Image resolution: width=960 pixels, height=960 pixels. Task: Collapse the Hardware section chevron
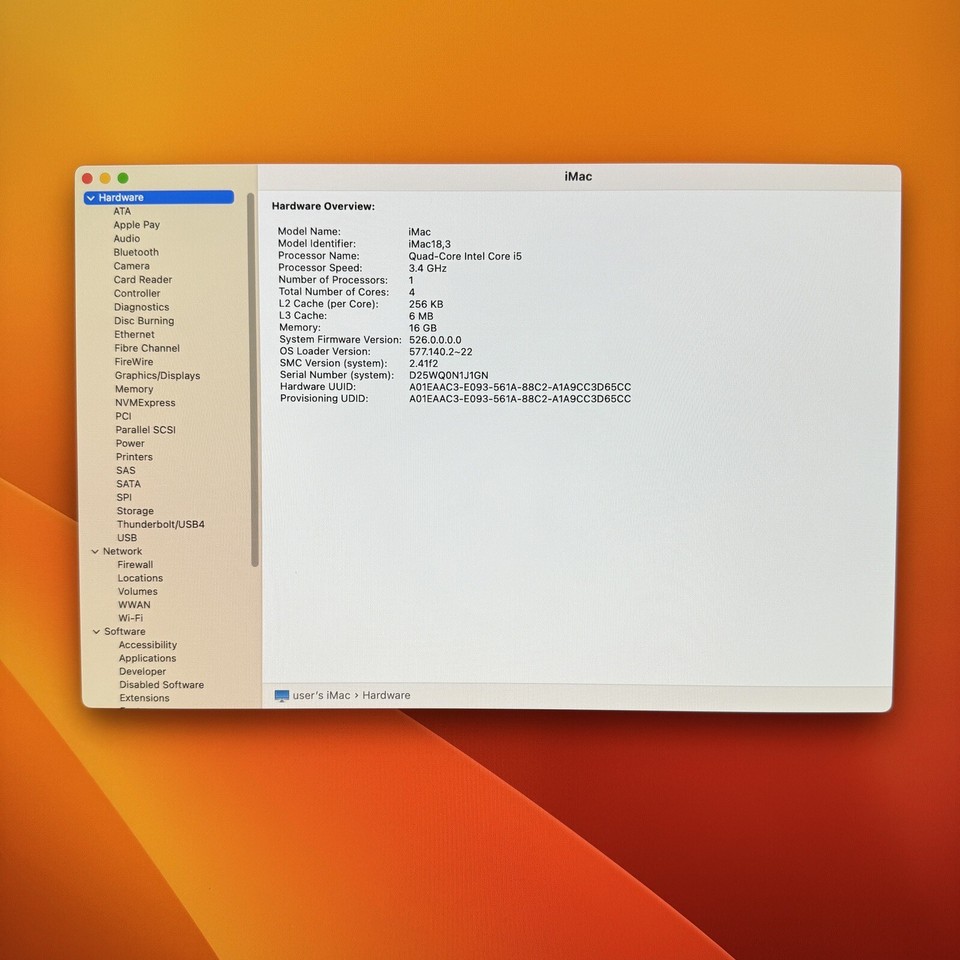point(91,198)
